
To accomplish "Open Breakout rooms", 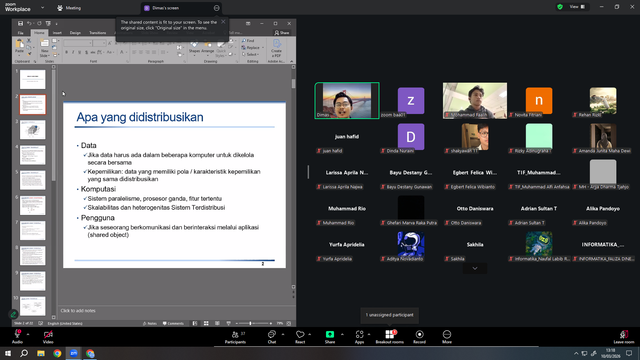I will [x=389, y=337].
